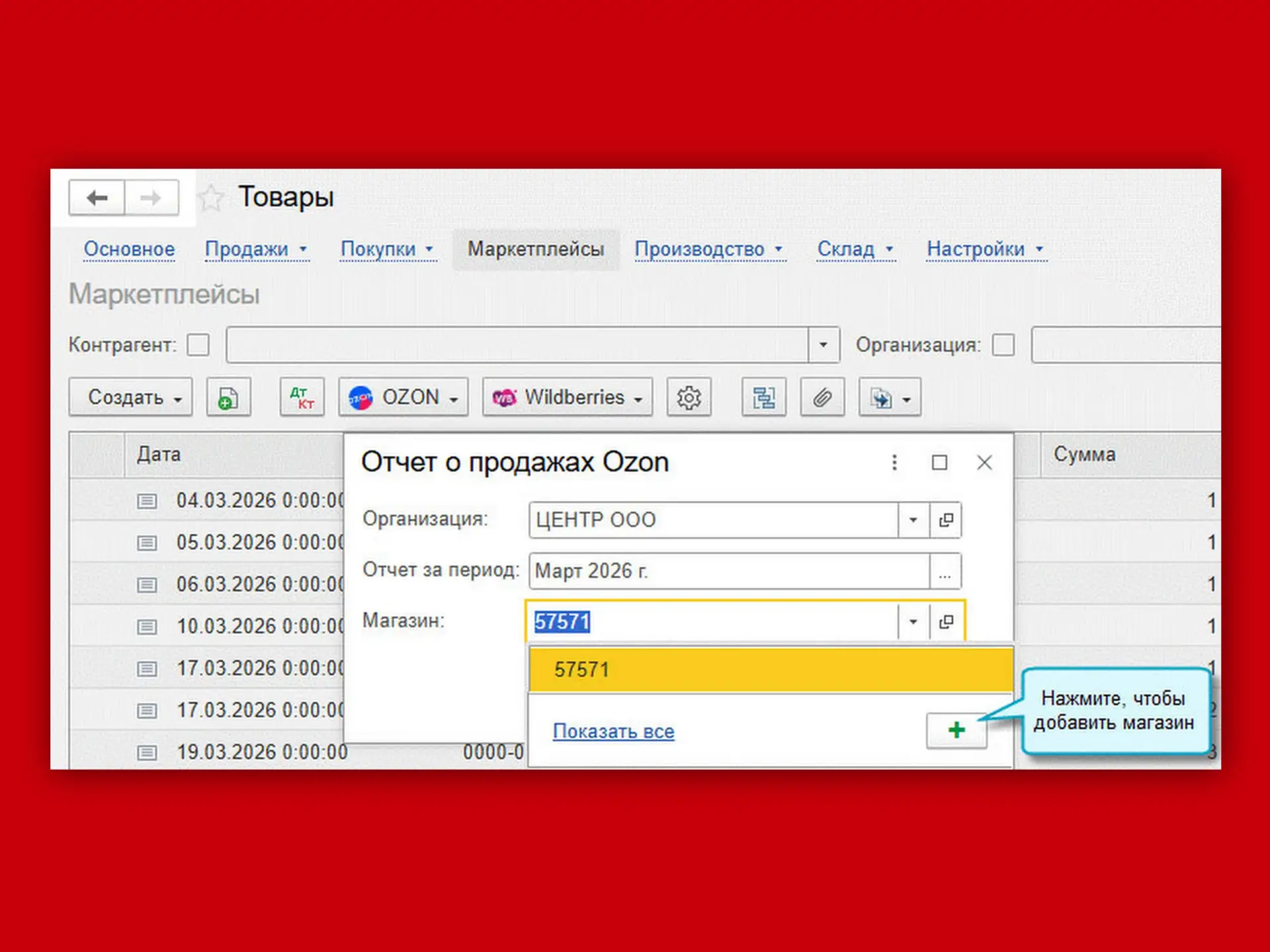
Task: Select store 57571 in the dropdown list
Action: pos(771,670)
